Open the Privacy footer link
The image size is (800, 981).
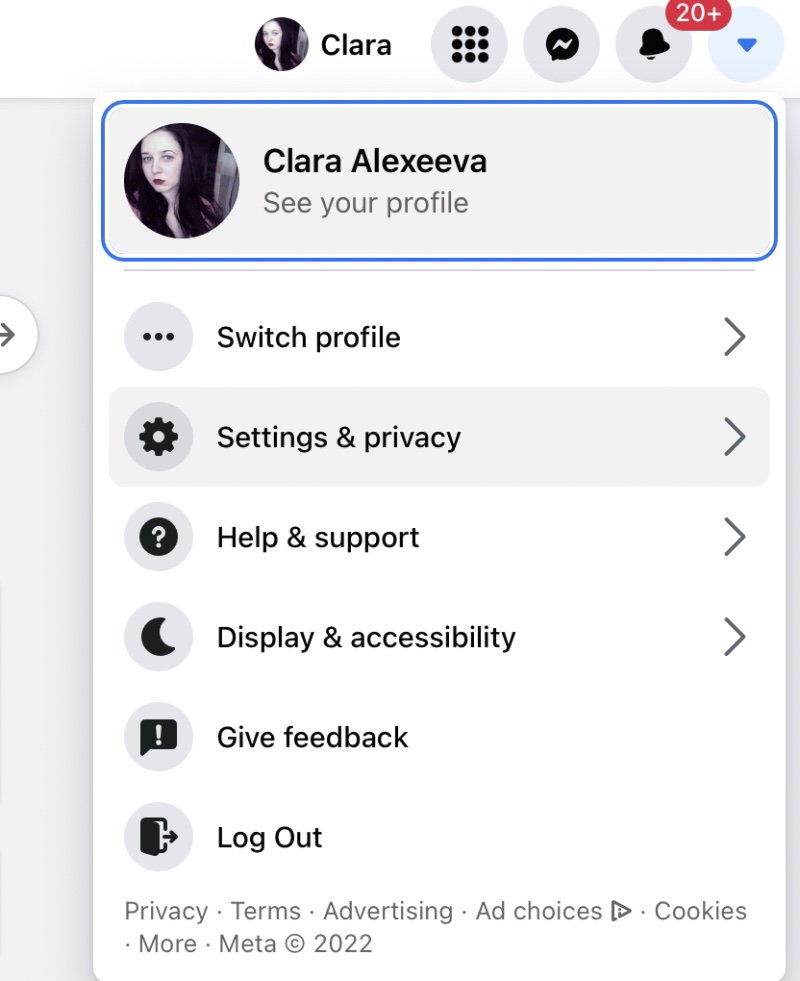coord(166,911)
